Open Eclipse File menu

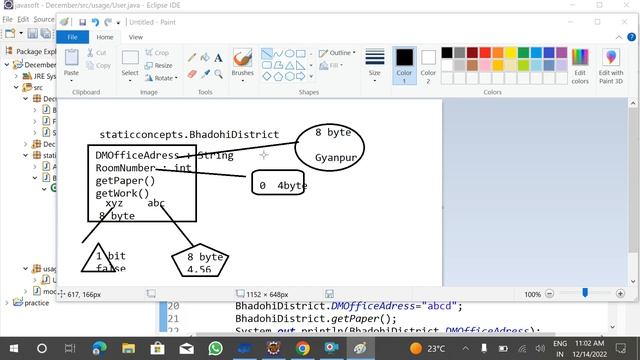click(7, 19)
